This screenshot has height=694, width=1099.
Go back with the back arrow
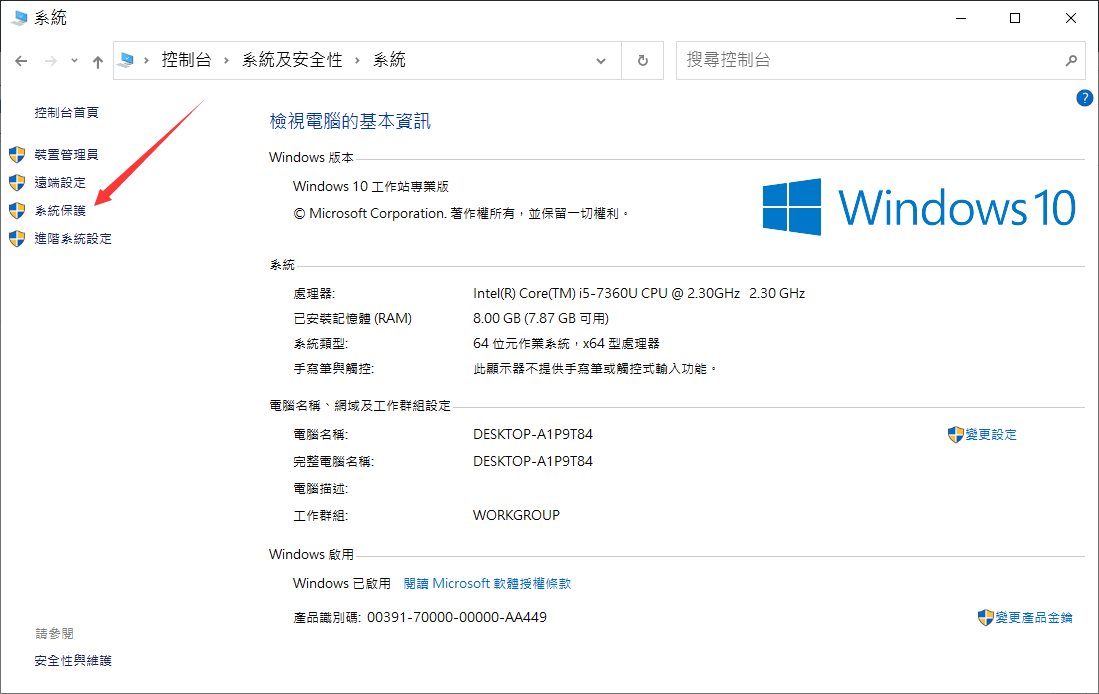(21, 61)
